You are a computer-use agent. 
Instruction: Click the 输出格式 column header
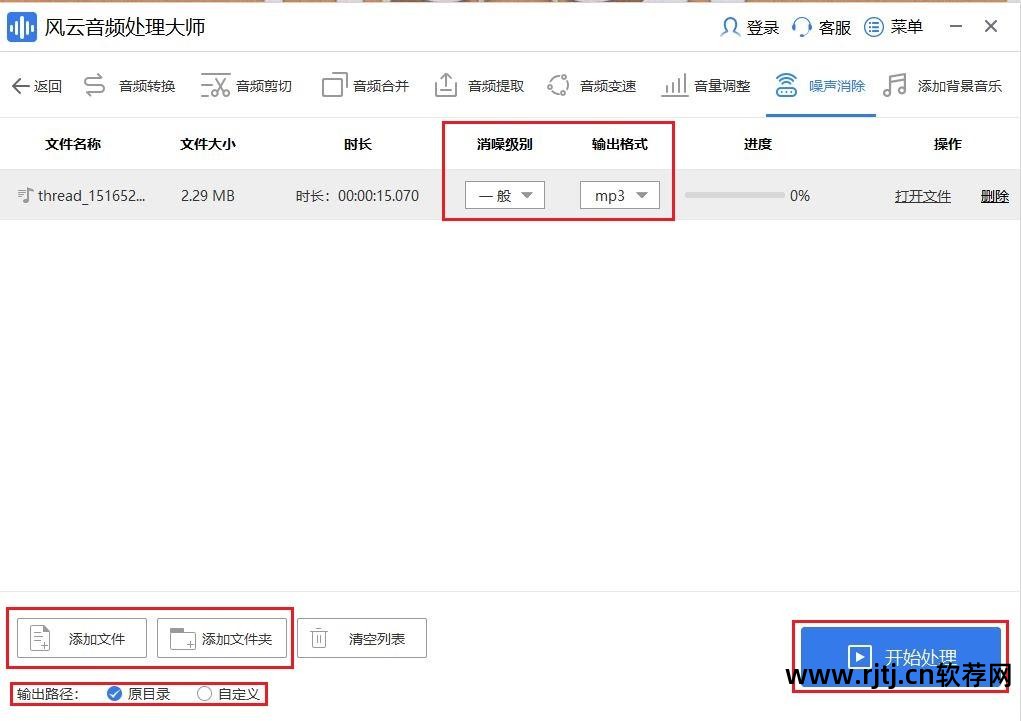point(620,144)
